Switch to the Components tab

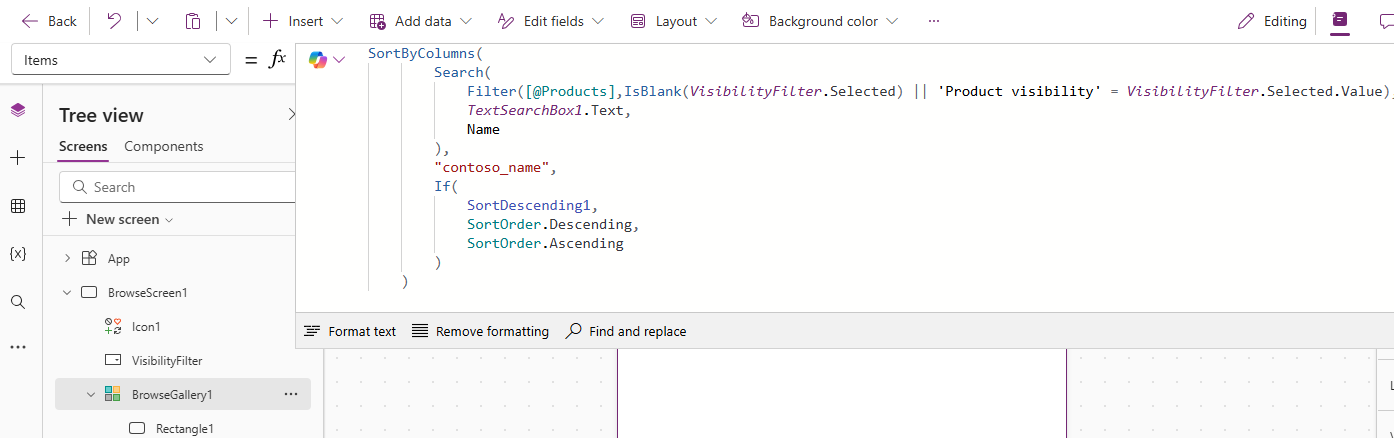(x=164, y=147)
